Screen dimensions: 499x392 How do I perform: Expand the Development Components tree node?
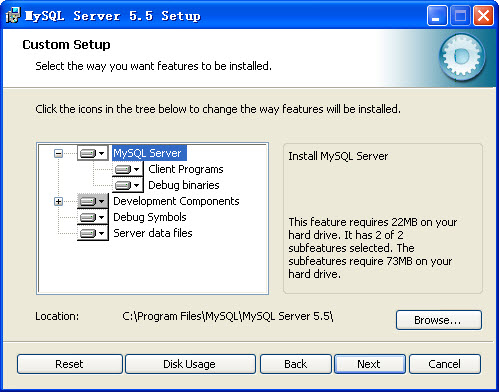58,201
